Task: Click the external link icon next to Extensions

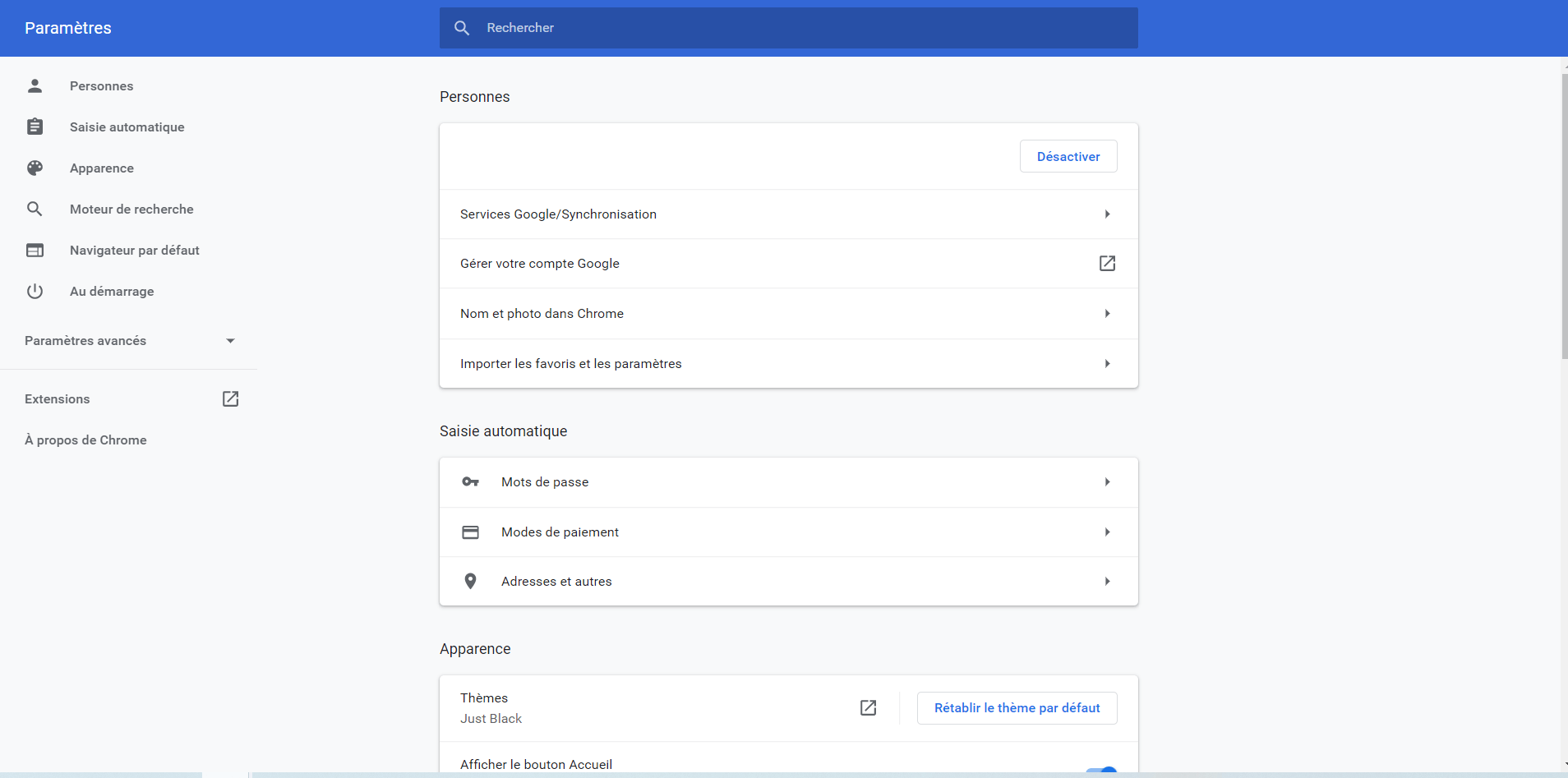Action: [231, 398]
